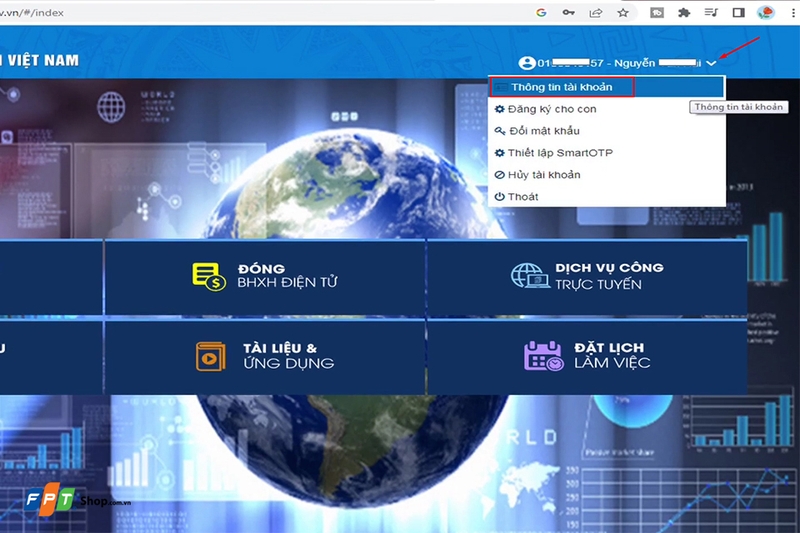This screenshot has height=533, width=800.
Task: Click the gear icon beside Đăng ký cho con
Action: 499,109
